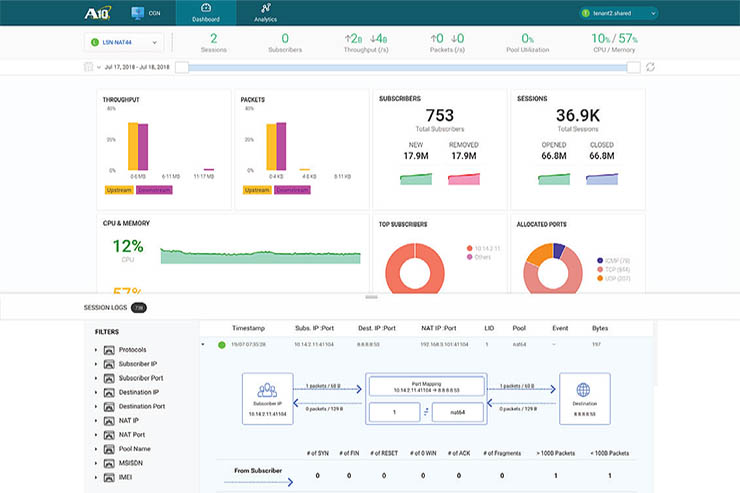Click the calendar icon beside the date range
This screenshot has width=740, height=493.
[88, 67]
